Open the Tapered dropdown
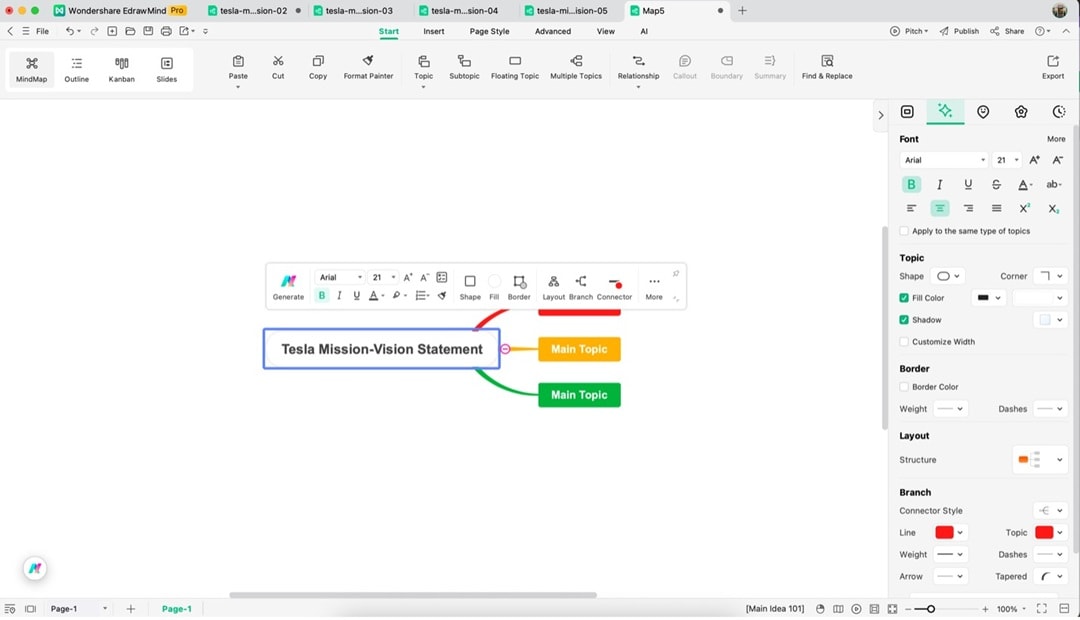 (x=1050, y=577)
